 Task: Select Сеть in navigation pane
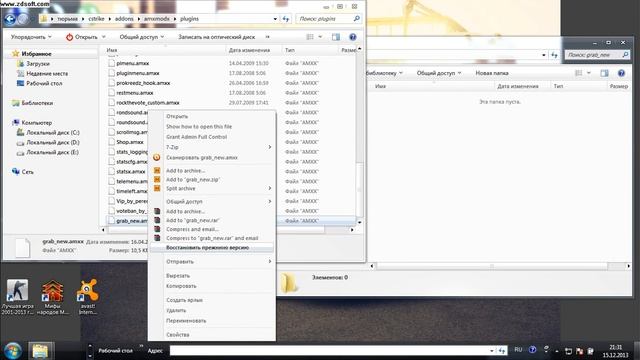pos(27,172)
